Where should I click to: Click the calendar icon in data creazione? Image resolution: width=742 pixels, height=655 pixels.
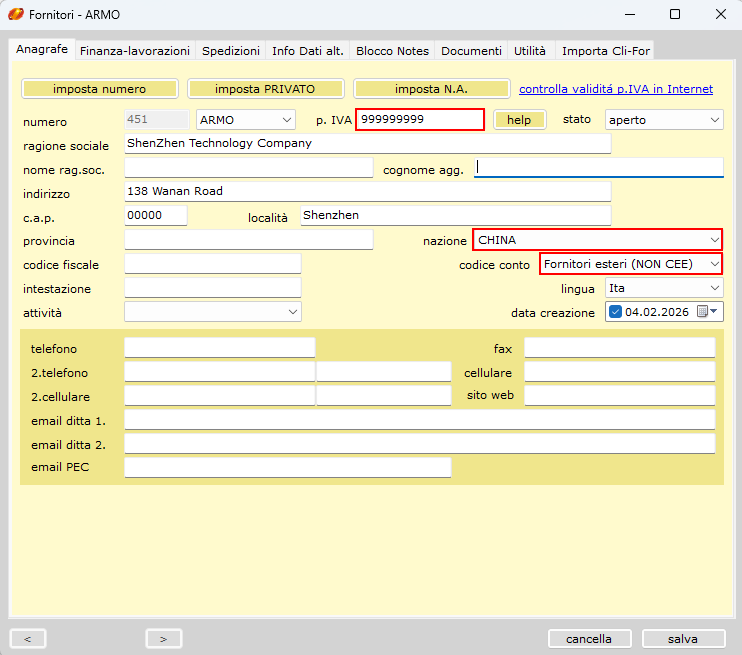tap(703, 312)
